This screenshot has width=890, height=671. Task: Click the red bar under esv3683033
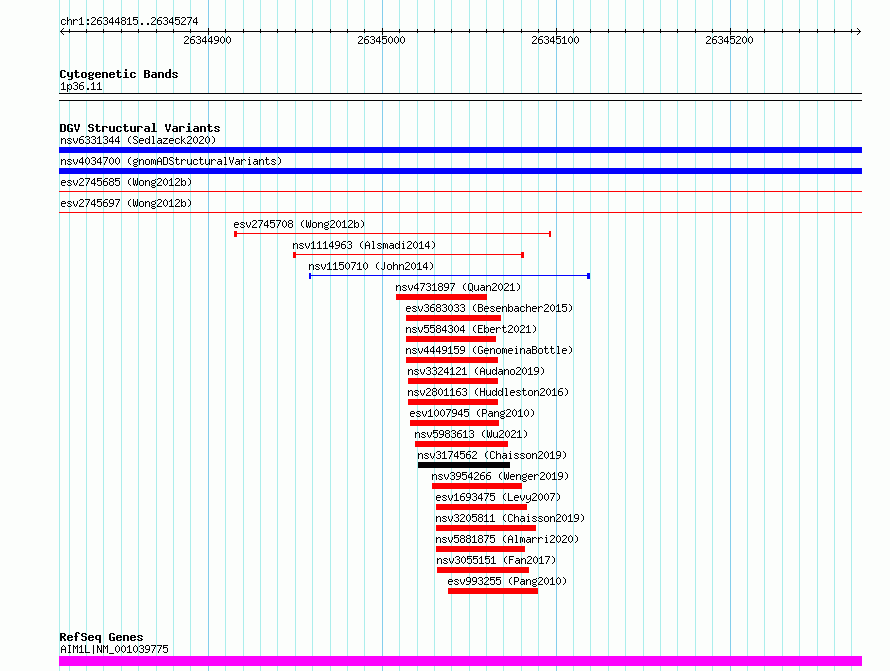click(453, 318)
